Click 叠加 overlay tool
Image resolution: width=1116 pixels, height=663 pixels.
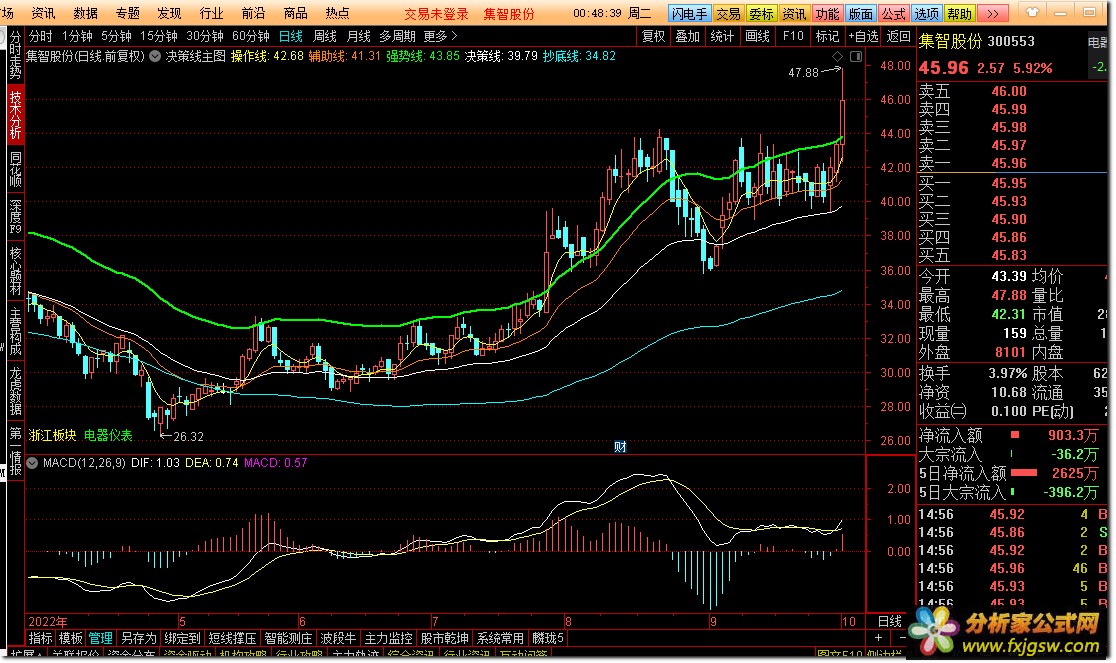tap(688, 36)
